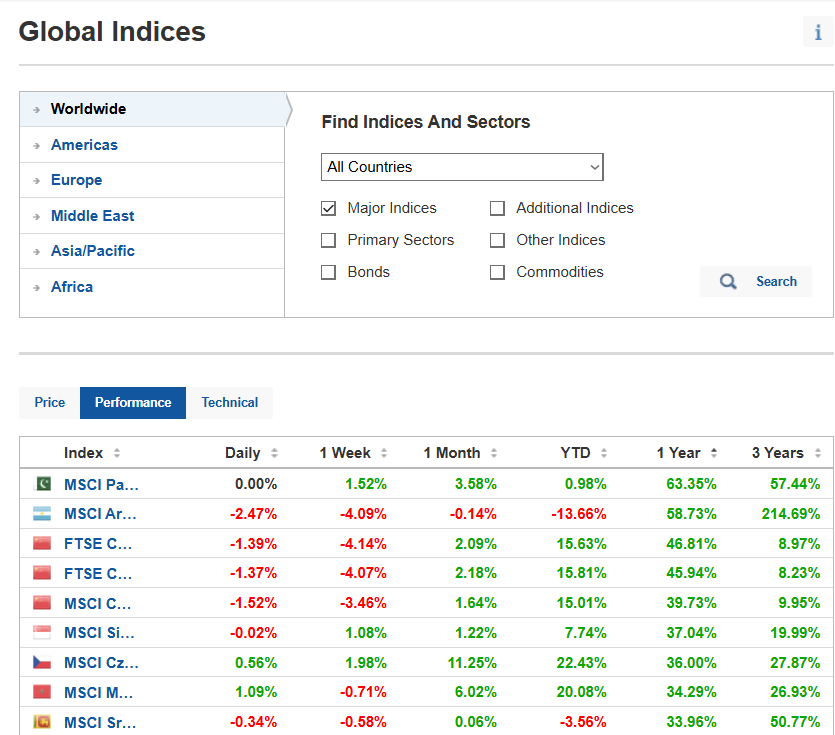Switch to the Price tab
This screenshot has width=835, height=735.
[x=50, y=402]
